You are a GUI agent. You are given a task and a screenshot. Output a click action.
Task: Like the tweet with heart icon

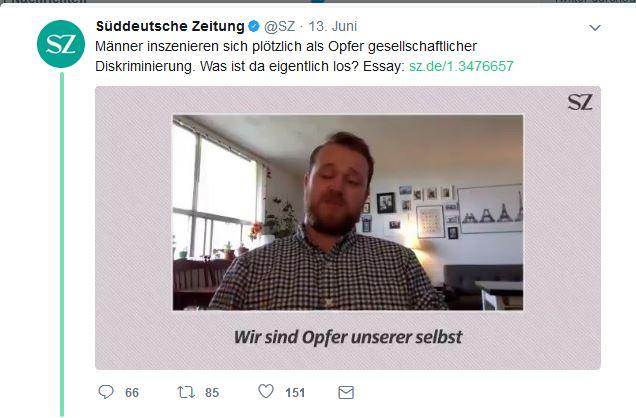click(266, 392)
